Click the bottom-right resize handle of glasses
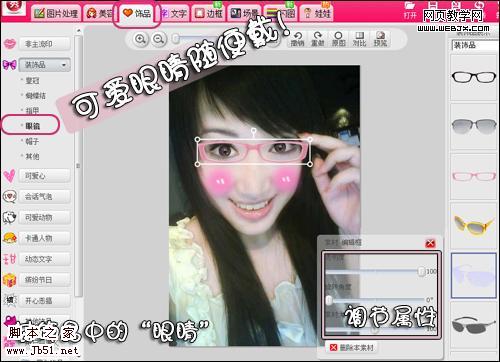Viewport: 500px width, 362px height. [x=310, y=164]
